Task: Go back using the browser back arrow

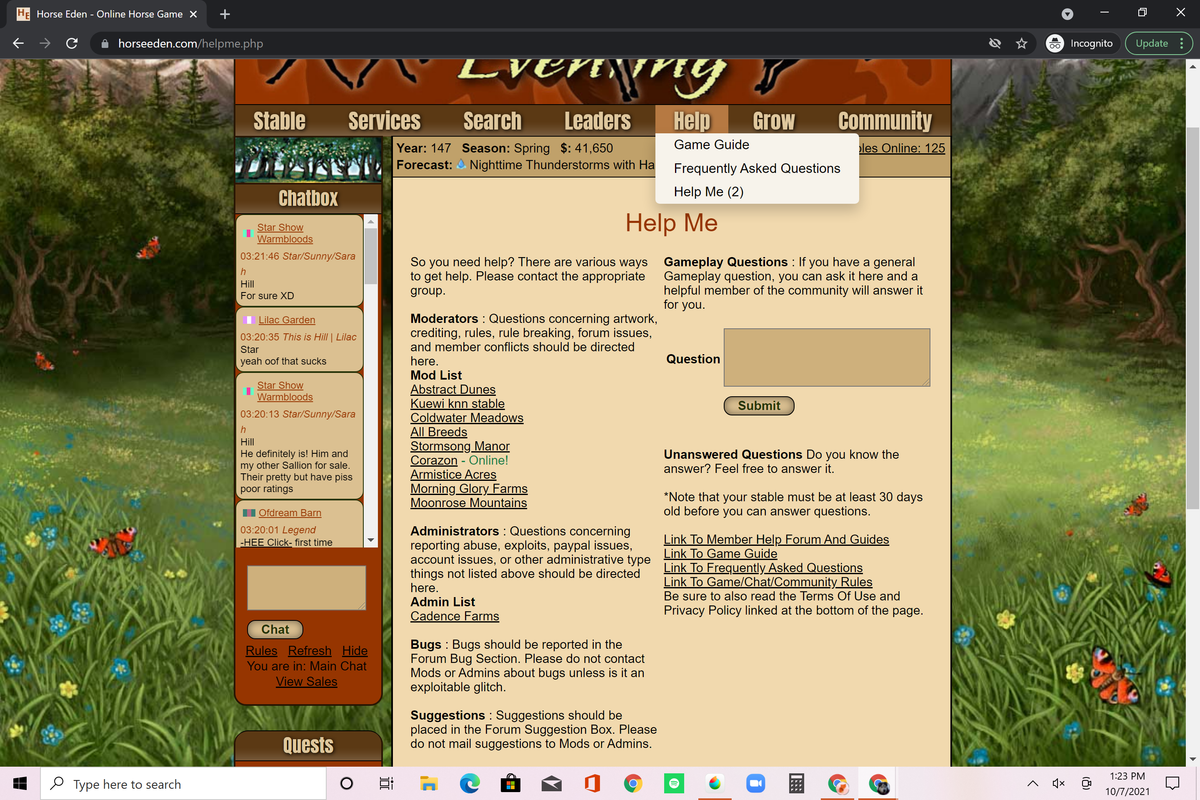Action: (x=19, y=43)
